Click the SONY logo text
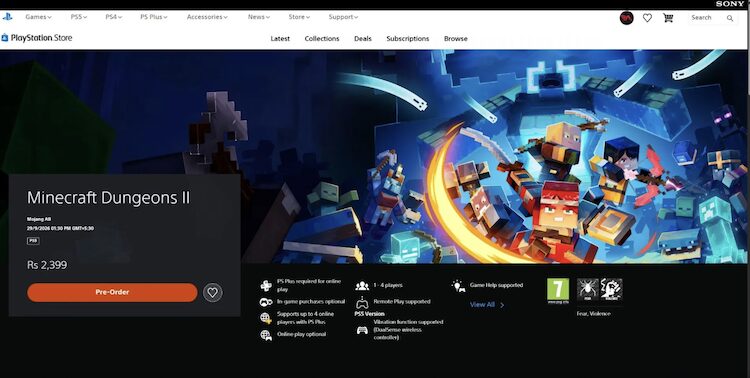Screen dimensions: 750x378 click(x=730, y=4)
